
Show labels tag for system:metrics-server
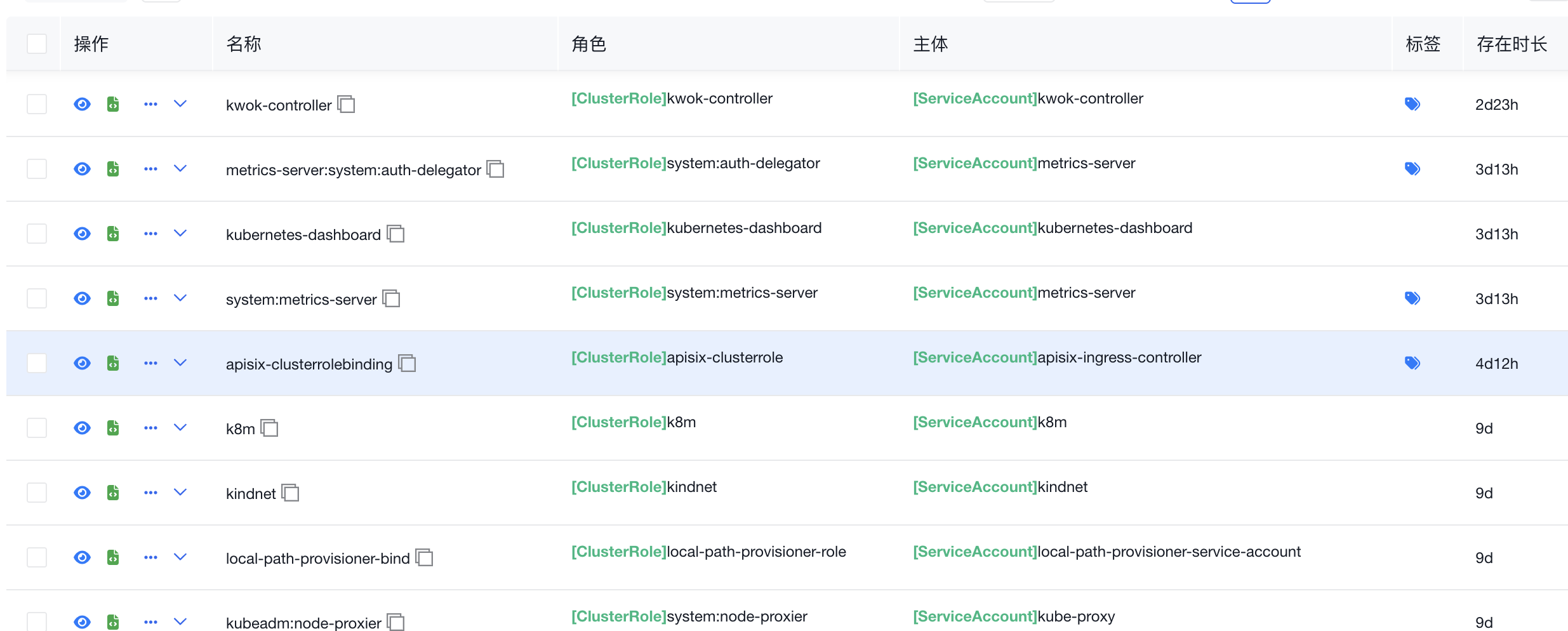pos(1412,298)
